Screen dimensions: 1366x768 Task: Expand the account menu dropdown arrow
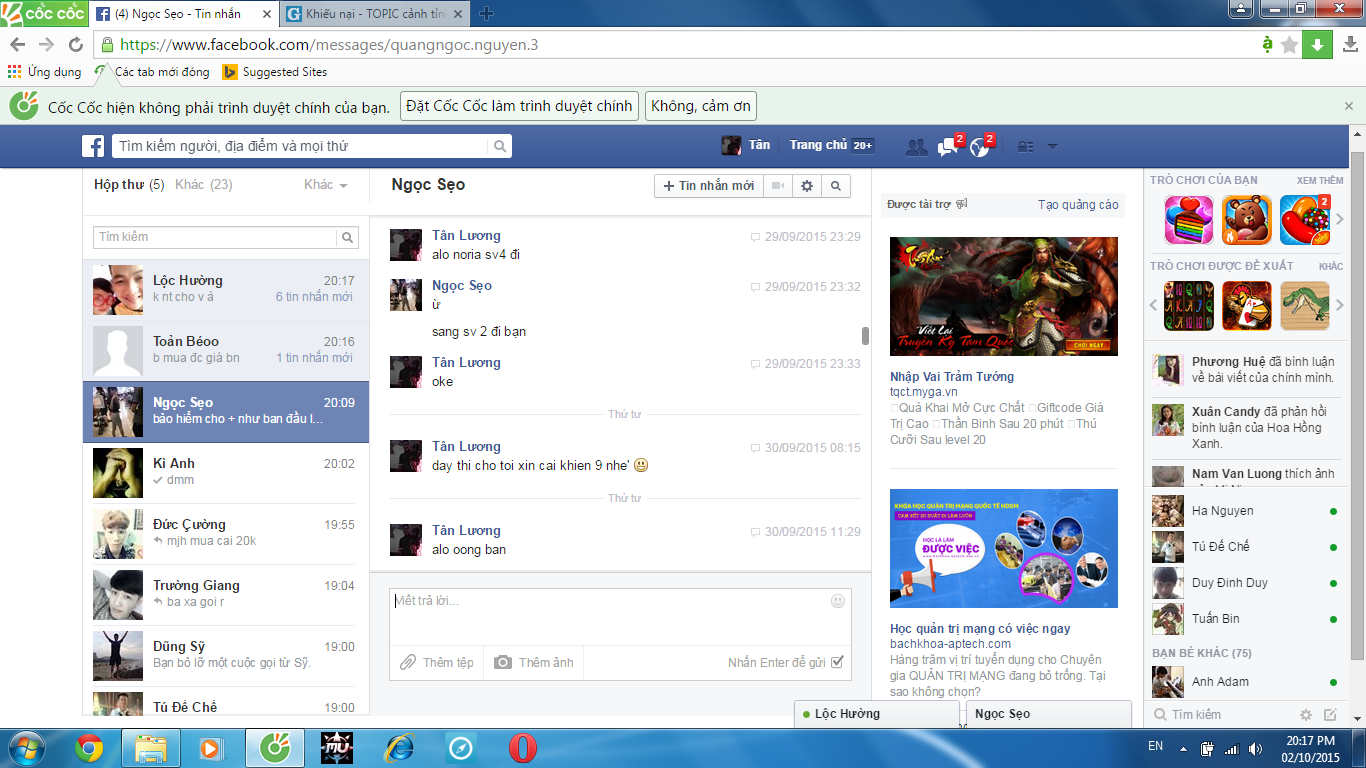(x=1052, y=146)
